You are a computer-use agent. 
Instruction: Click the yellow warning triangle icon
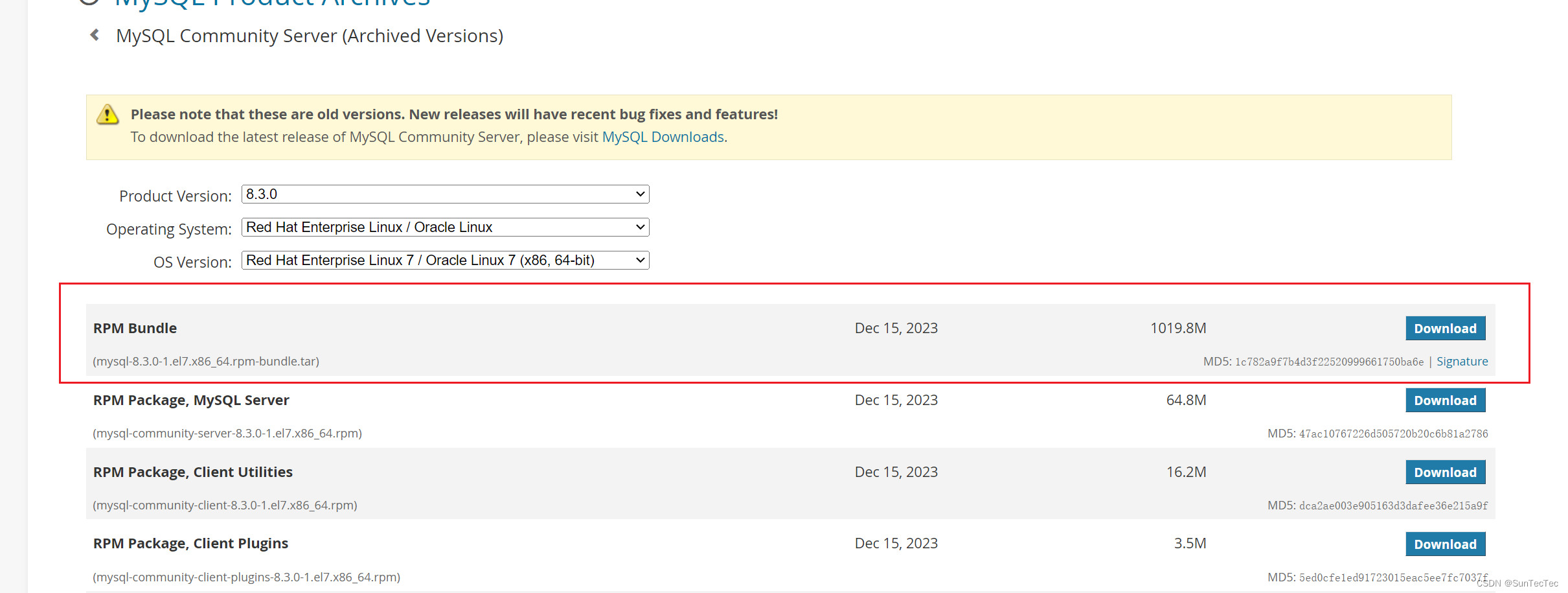108,114
